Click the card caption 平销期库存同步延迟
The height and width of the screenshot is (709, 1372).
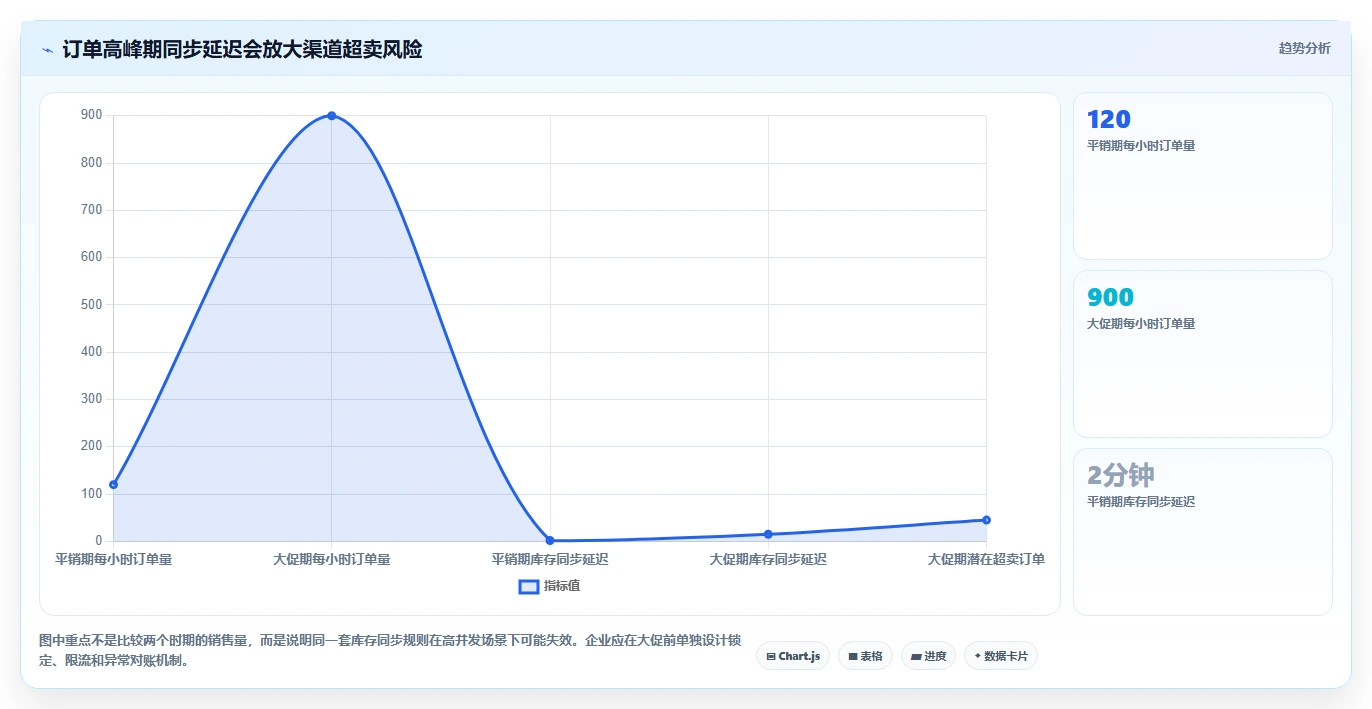coord(1141,502)
